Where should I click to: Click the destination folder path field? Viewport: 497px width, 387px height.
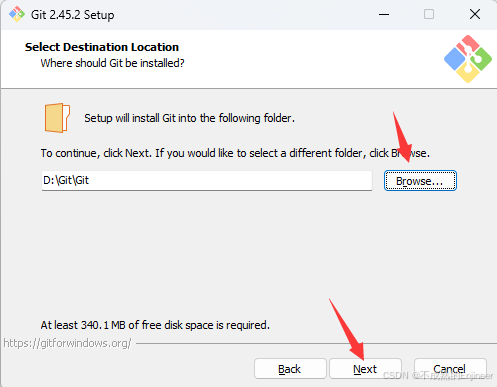[x=207, y=181]
